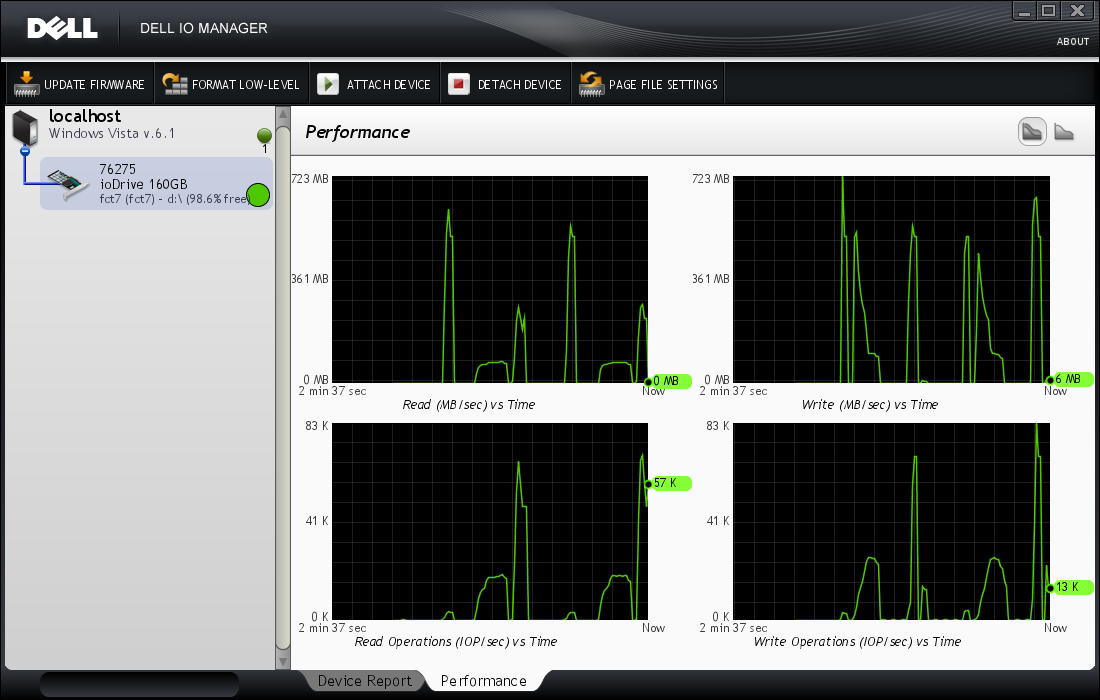Click the large green ioDrive status indicator
This screenshot has width=1100, height=700.
point(258,195)
